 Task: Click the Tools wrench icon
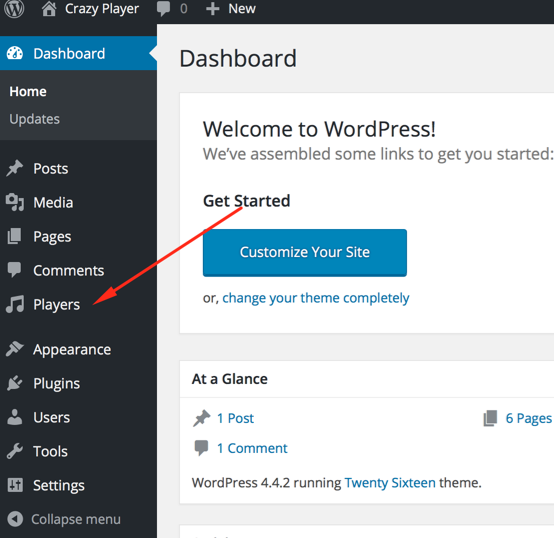[15, 451]
